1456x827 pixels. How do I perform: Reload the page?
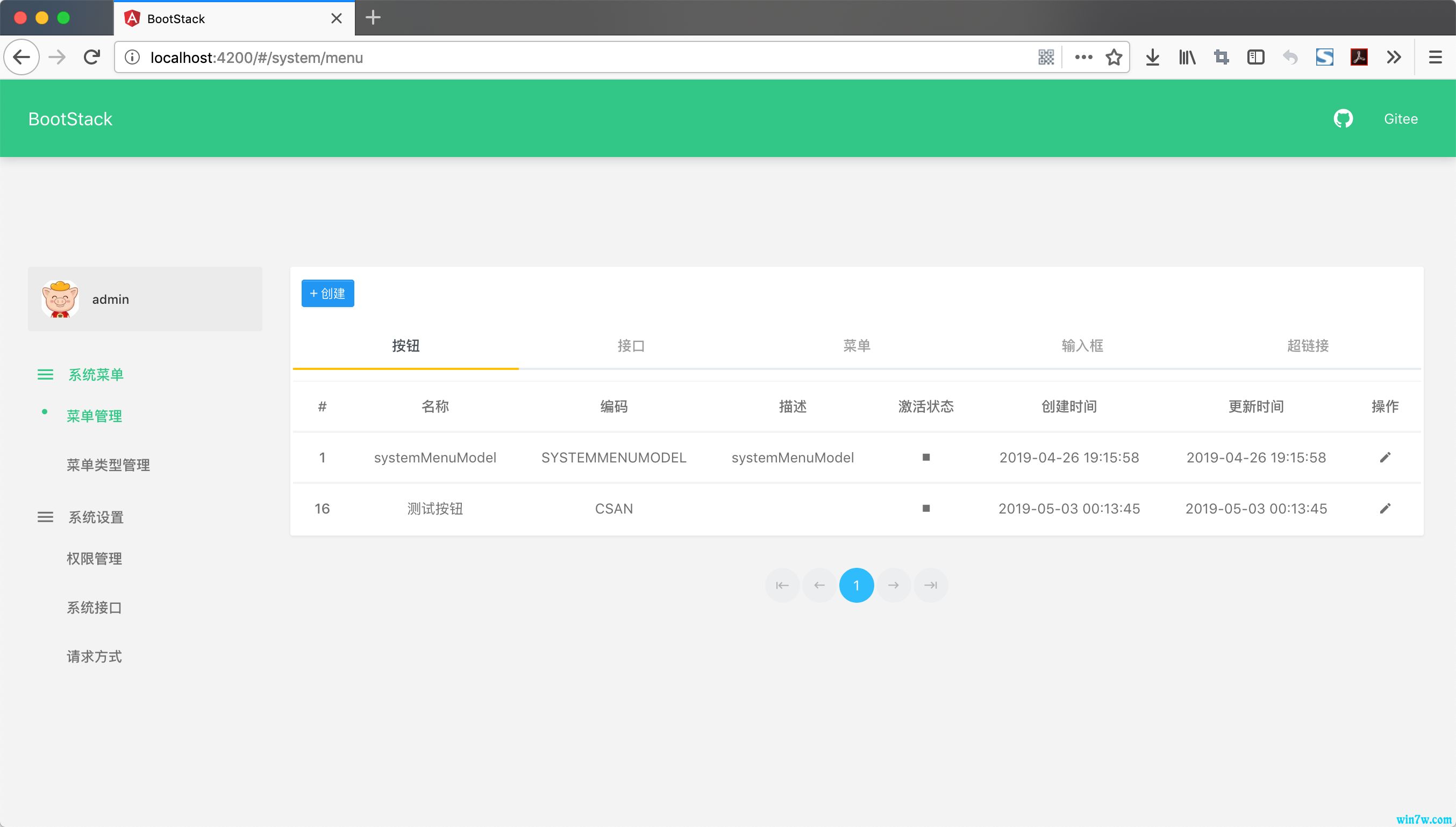click(x=92, y=57)
